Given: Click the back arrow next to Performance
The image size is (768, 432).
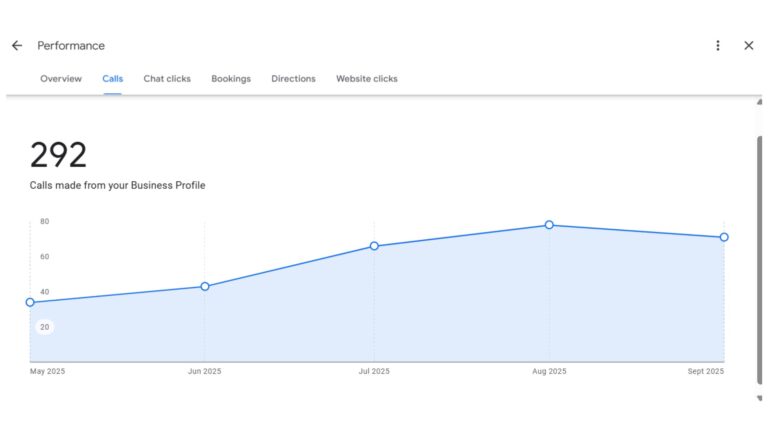Looking at the screenshot, I should 17,46.
